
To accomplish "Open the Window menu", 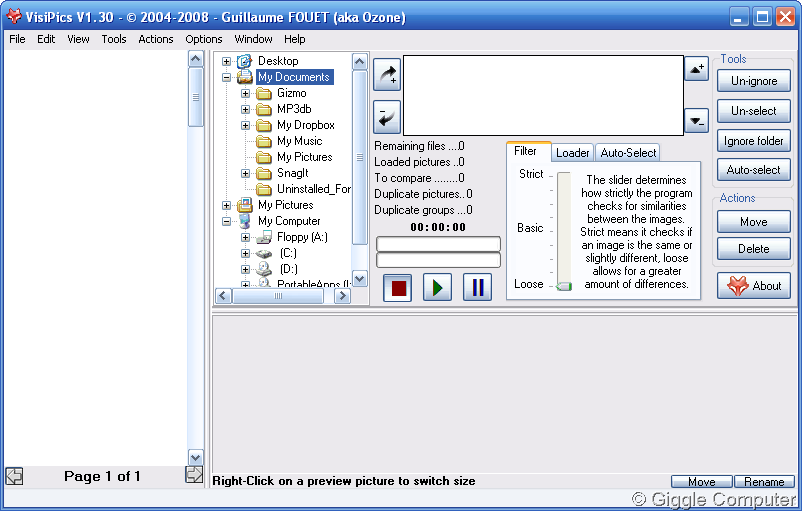I will pyautogui.click(x=253, y=39).
